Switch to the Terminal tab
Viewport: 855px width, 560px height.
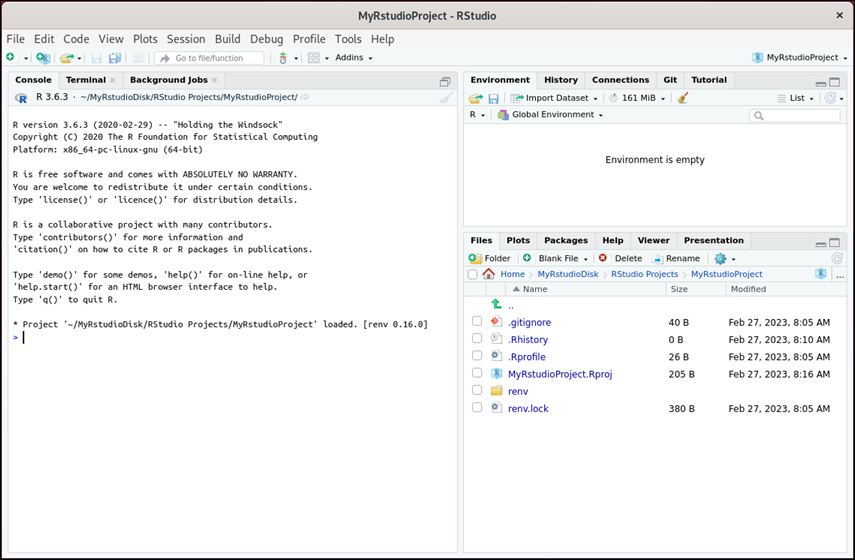coord(86,80)
